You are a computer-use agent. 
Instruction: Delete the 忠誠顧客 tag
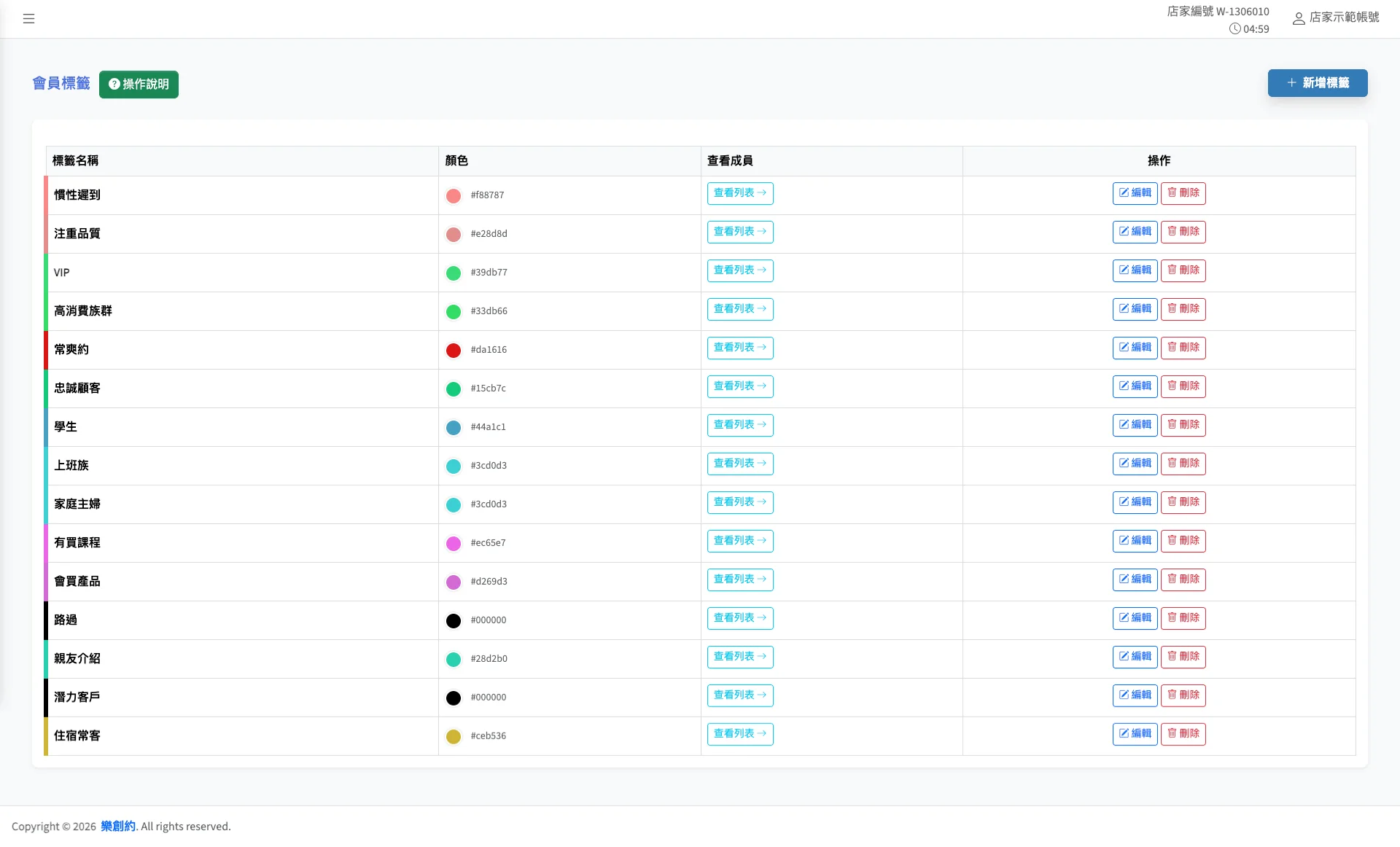tap(1183, 386)
